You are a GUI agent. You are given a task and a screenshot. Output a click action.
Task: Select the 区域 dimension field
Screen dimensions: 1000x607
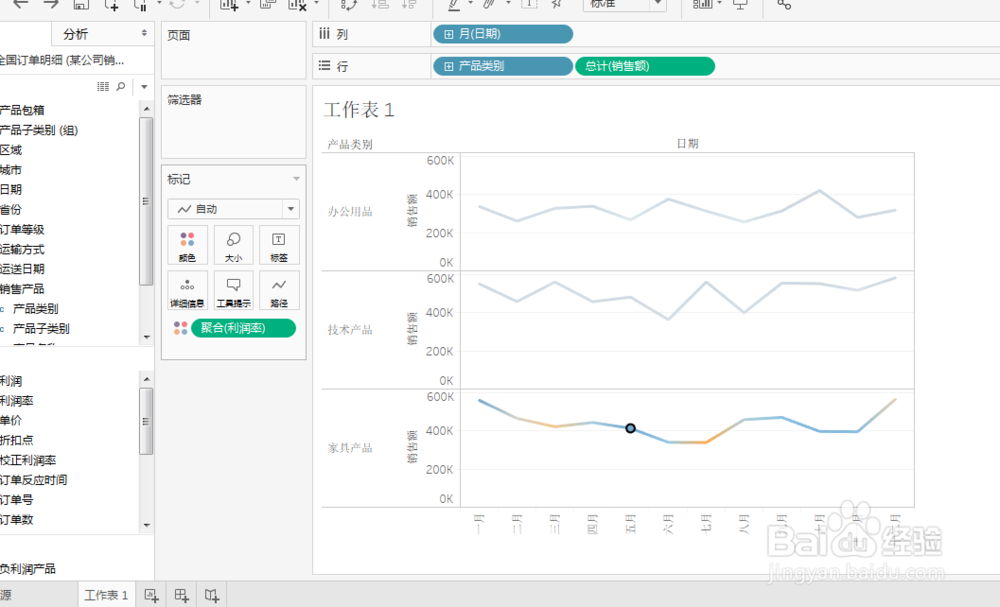pos(11,150)
